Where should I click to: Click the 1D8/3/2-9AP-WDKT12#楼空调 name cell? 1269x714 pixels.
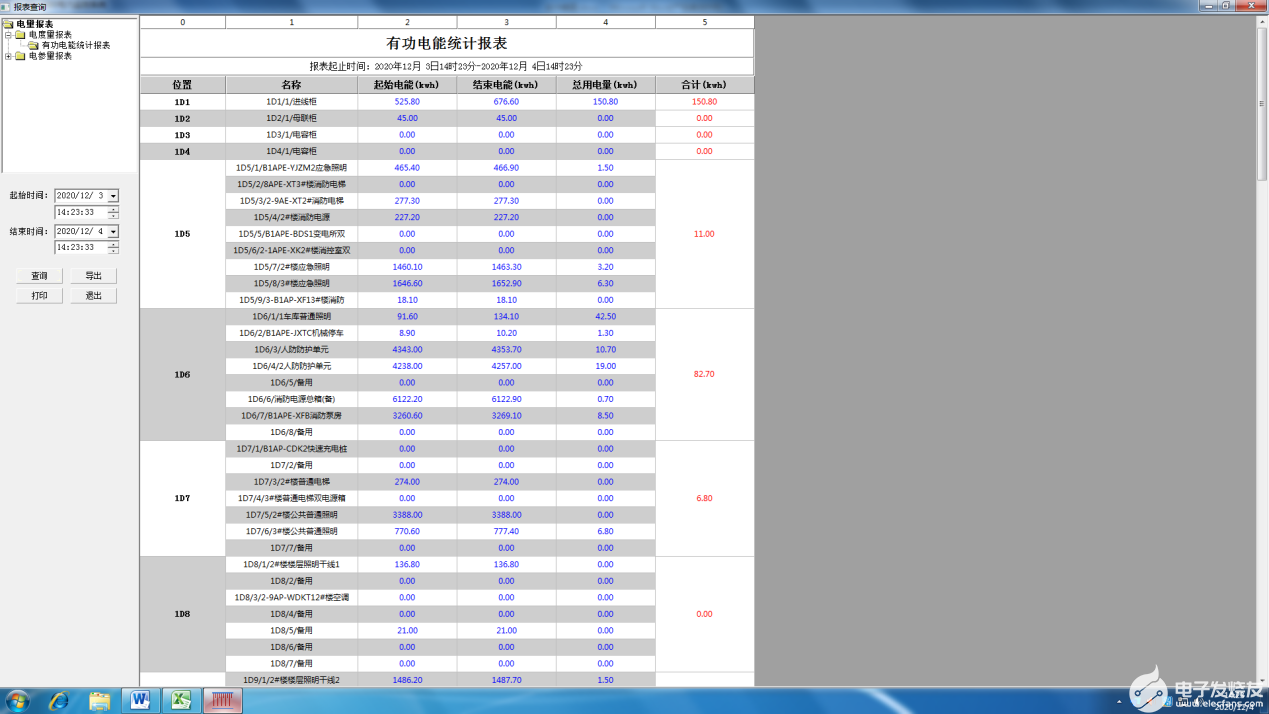291,597
